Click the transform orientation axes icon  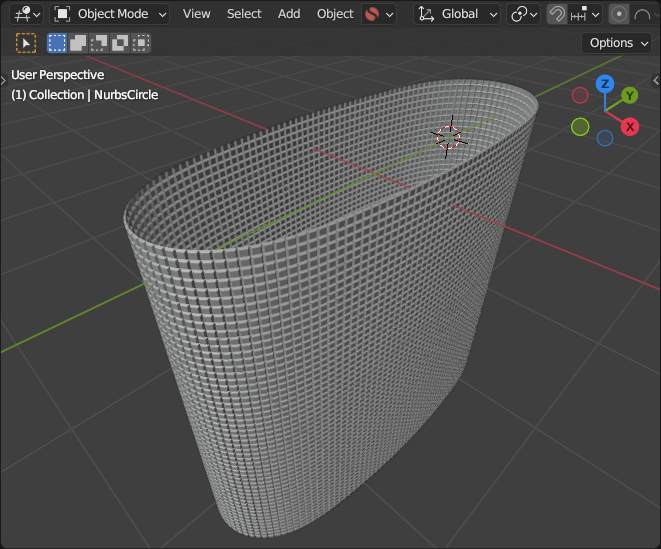click(426, 14)
